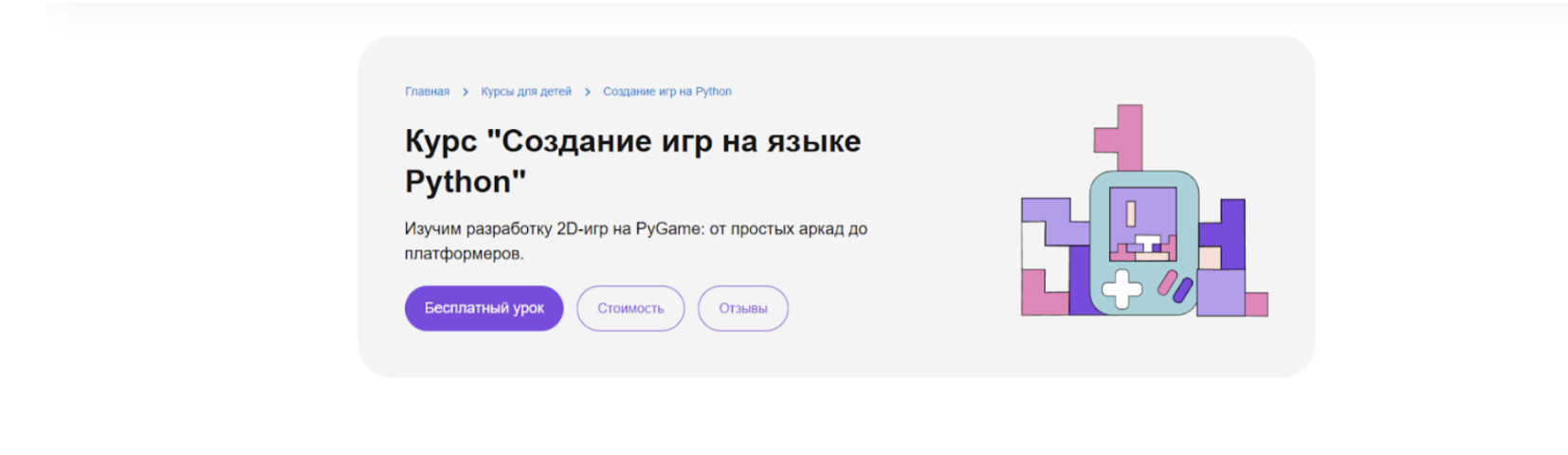Click the chevron after Главная breadcrumb
The image size is (1568, 455).
[465, 92]
